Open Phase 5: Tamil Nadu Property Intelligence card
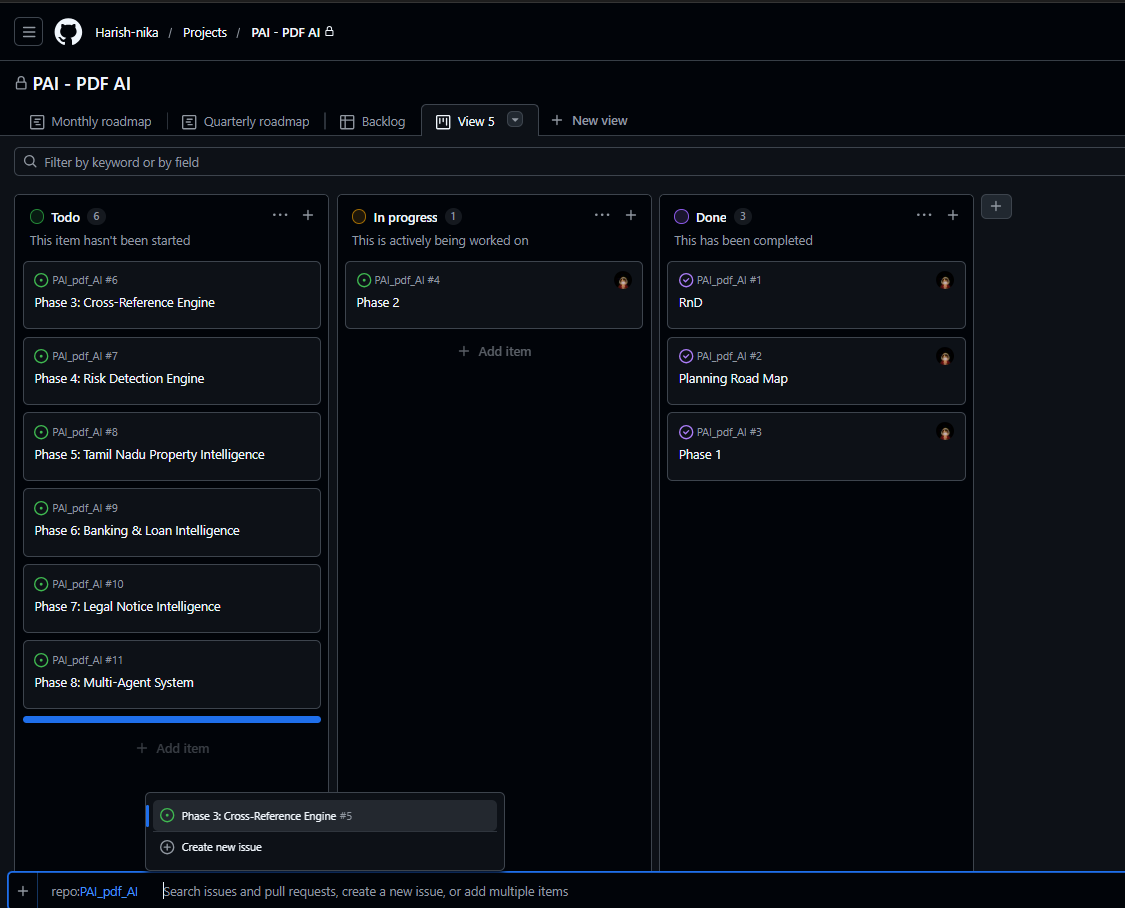This screenshot has width=1125, height=908. pyautogui.click(x=171, y=446)
